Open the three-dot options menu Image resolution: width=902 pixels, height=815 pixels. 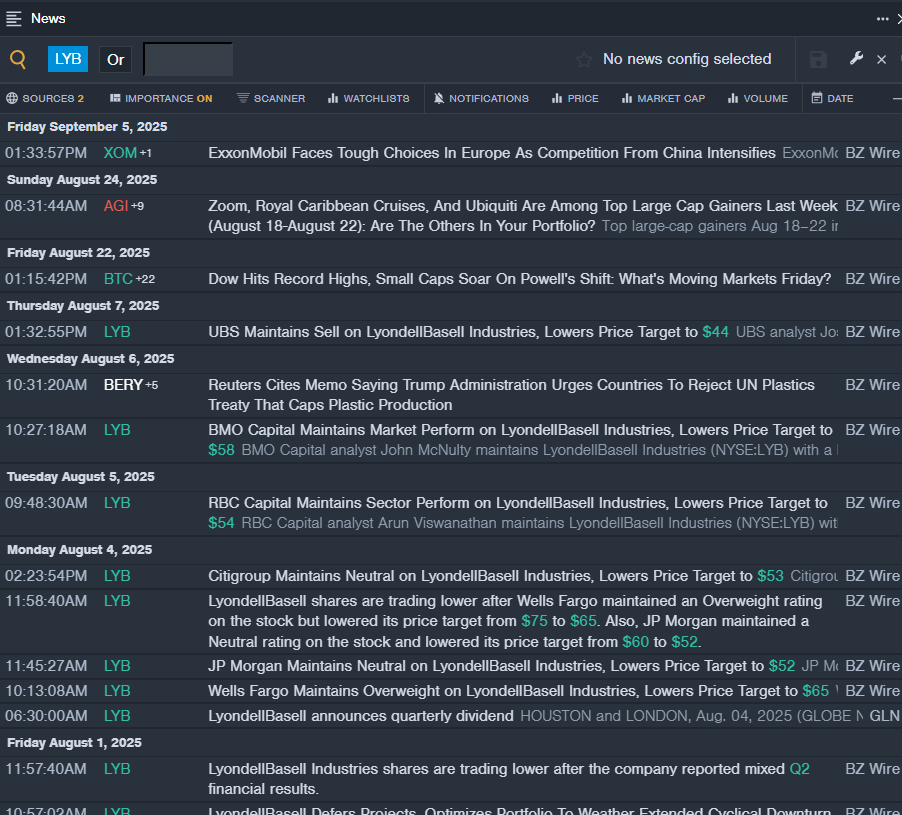click(x=882, y=19)
